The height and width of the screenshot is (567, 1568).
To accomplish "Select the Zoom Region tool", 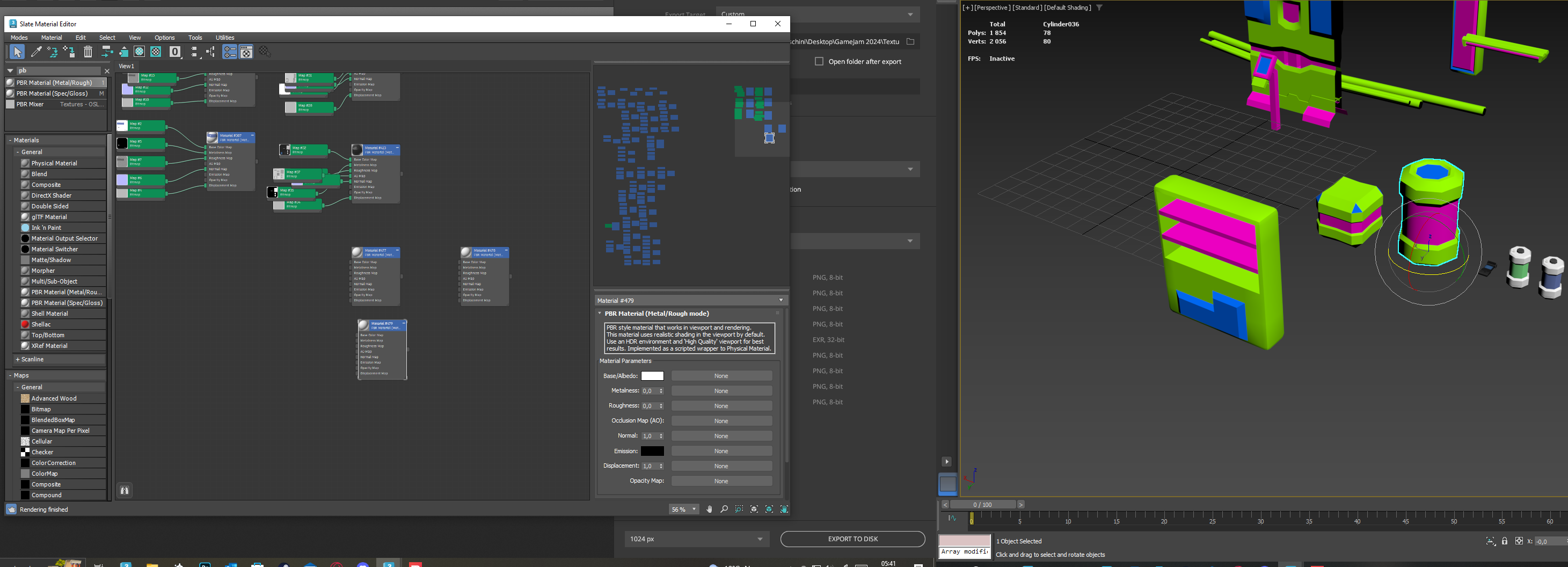I will (739, 509).
